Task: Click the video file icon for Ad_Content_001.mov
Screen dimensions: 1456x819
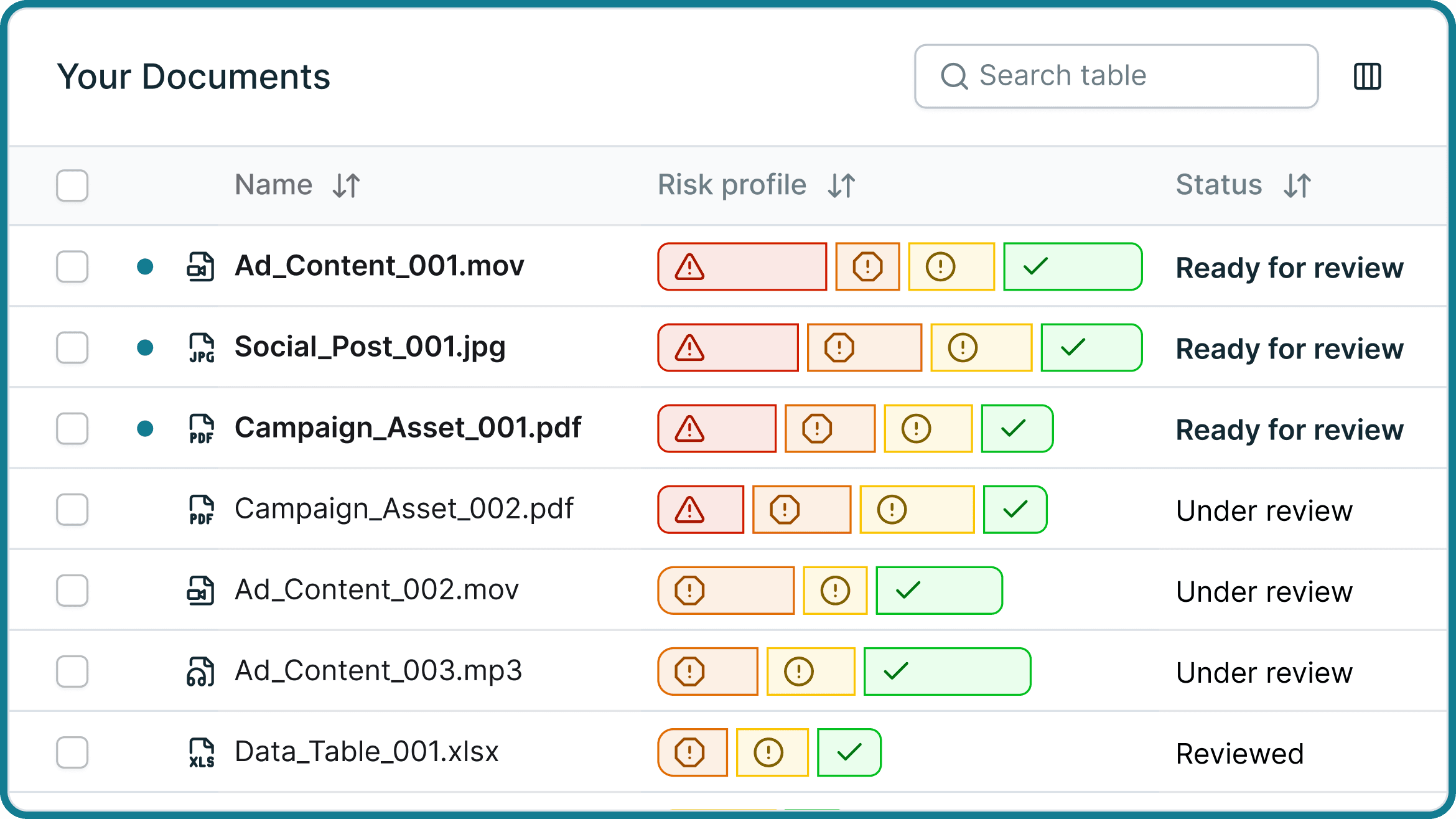Action: [x=201, y=267]
